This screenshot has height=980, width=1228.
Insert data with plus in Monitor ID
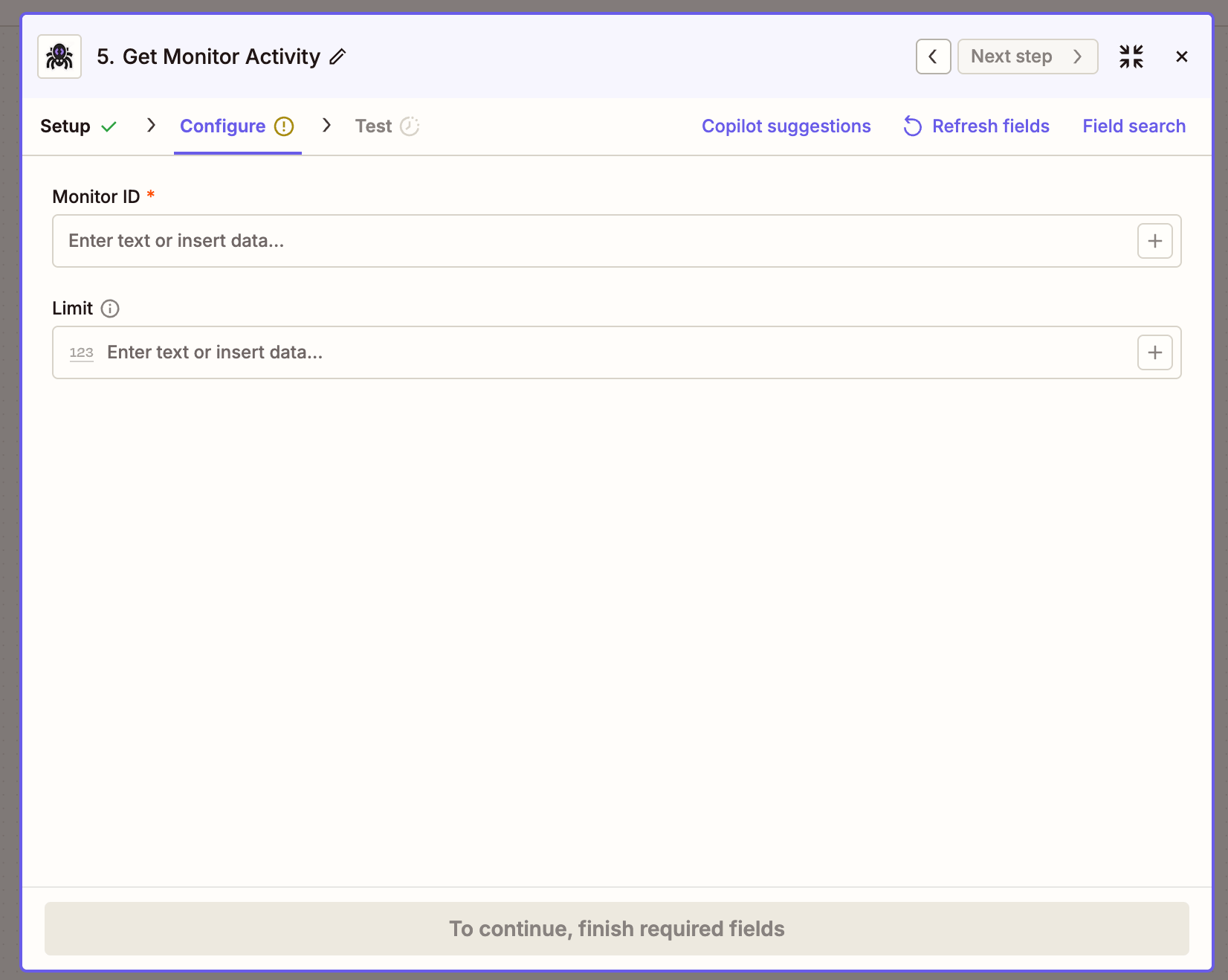[1155, 241]
